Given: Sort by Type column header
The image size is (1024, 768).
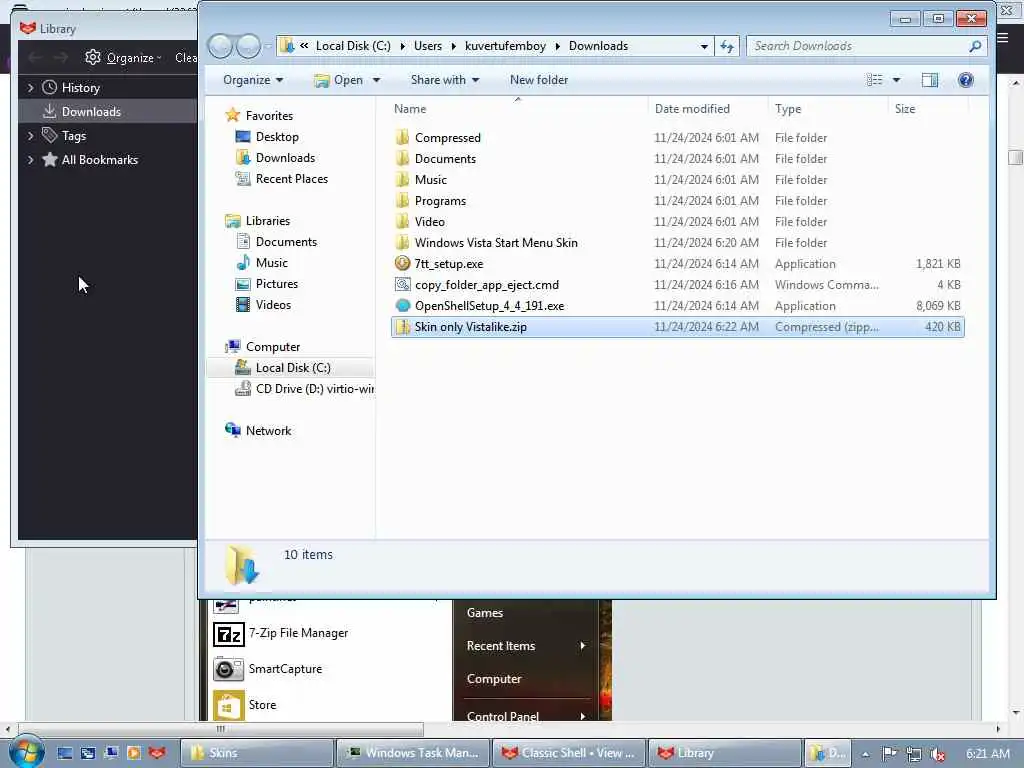Looking at the screenshot, I should pyautogui.click(x=828, y=109).
